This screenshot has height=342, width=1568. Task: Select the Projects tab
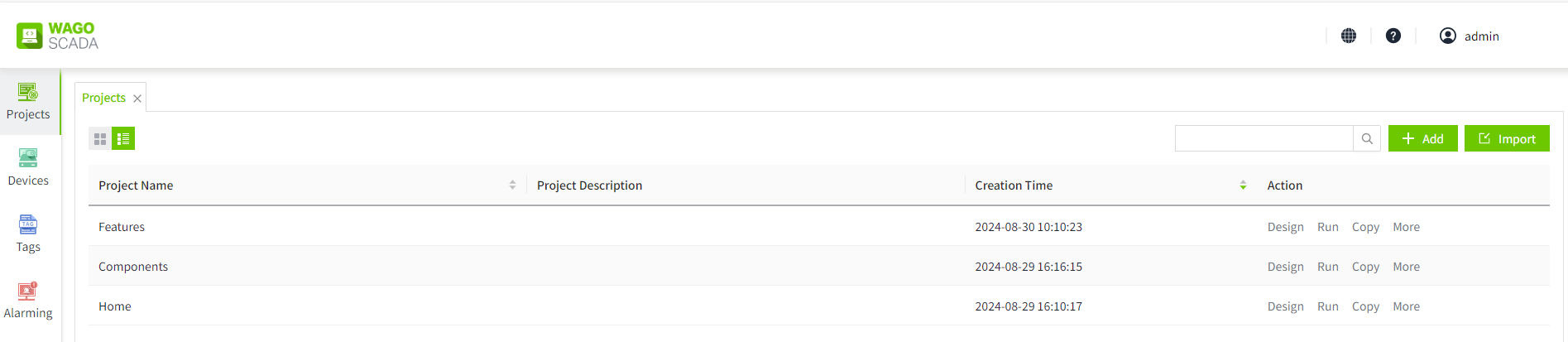(103, 98)
